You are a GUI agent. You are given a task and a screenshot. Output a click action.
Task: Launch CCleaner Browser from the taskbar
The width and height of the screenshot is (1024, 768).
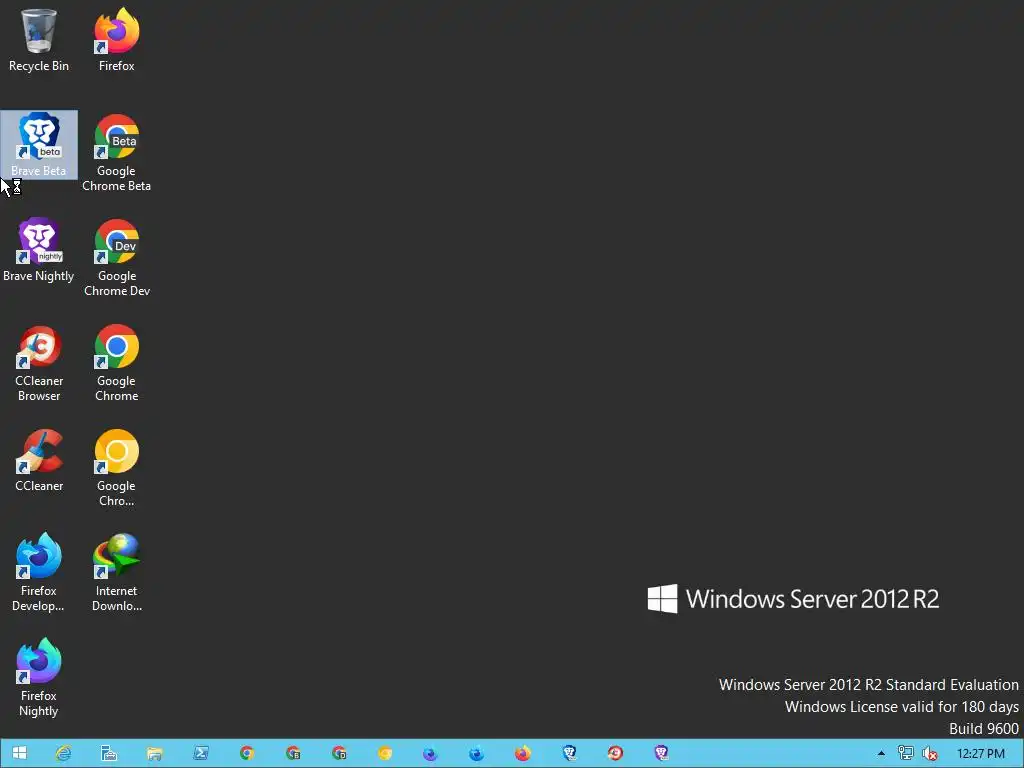click(615, 753)
